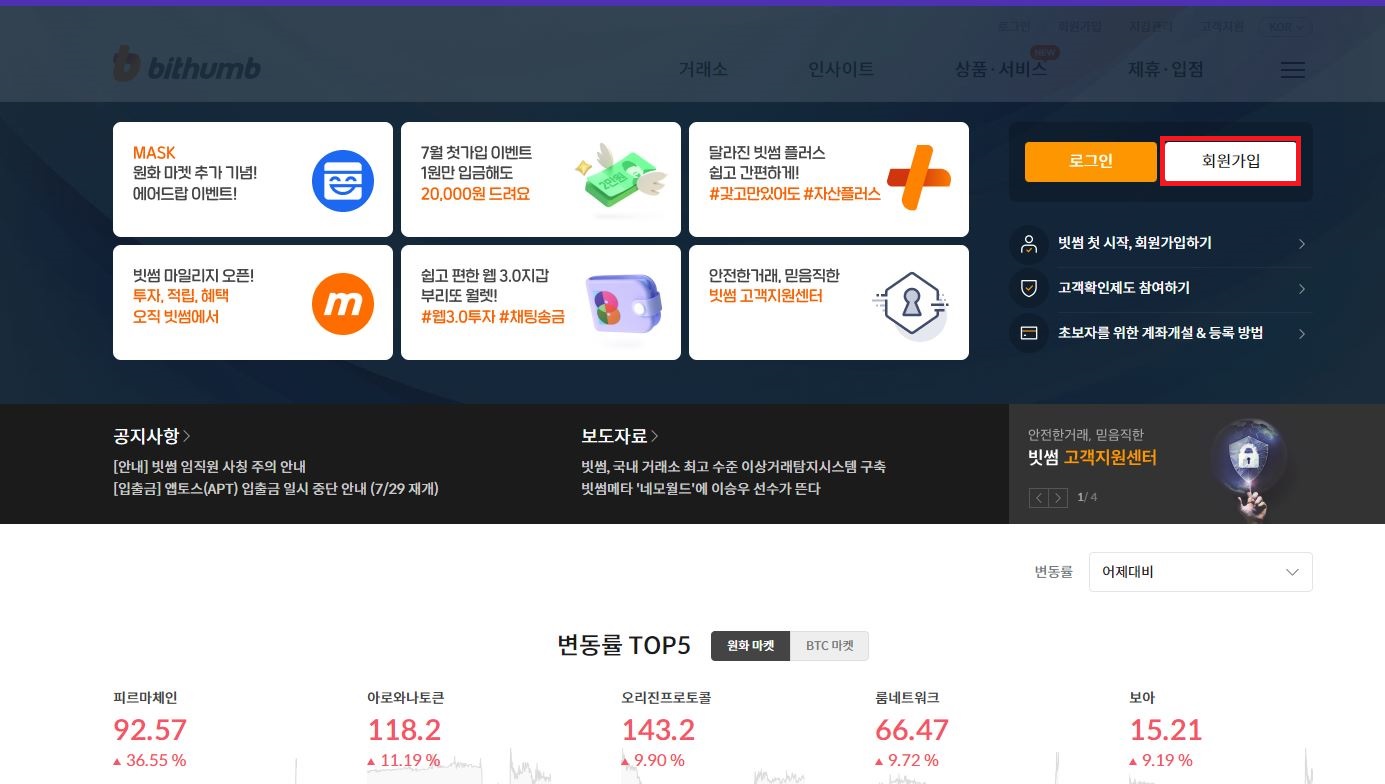The image size is (1385, 784).
Task: Click the Bithumb logo
Action: (186, 65)
